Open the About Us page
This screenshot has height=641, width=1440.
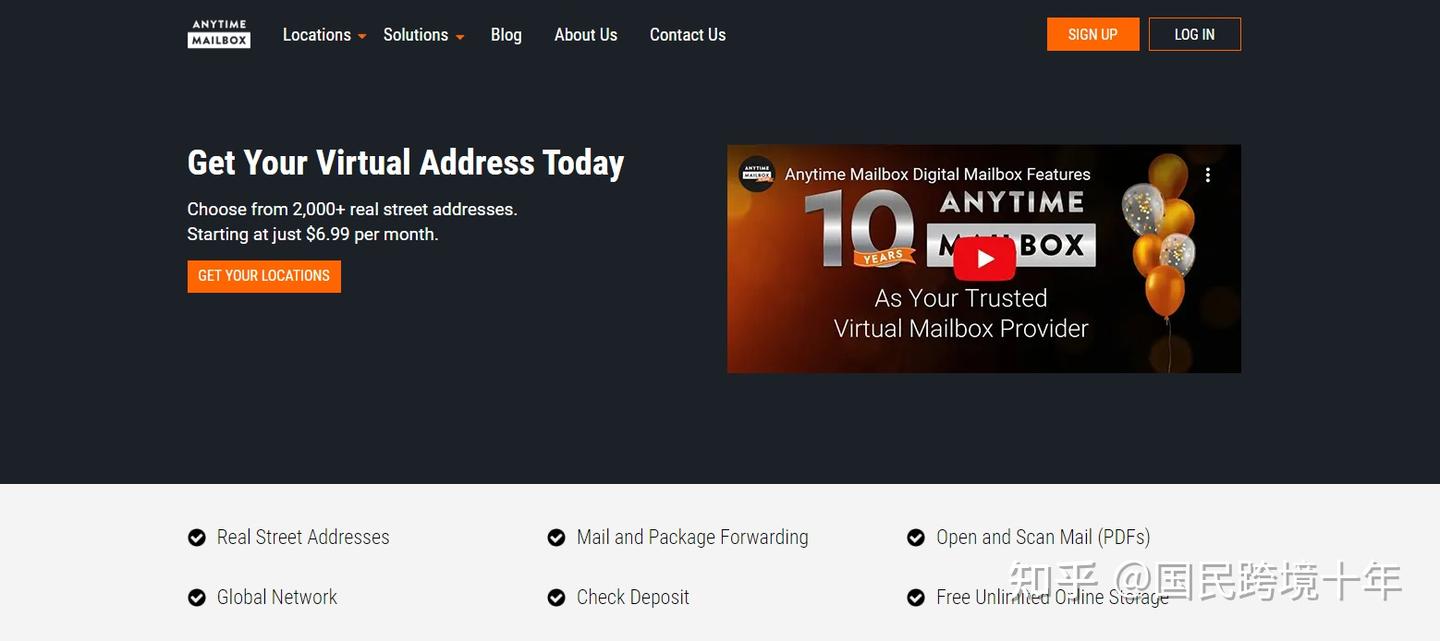point(586,35)
